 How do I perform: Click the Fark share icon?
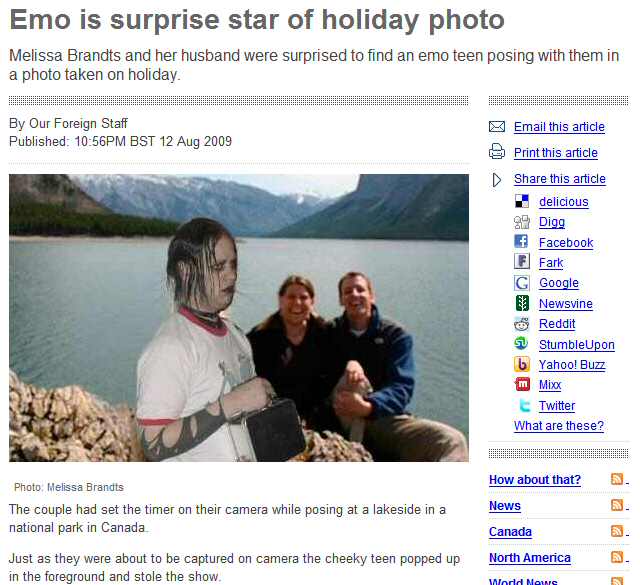[522, 261]
